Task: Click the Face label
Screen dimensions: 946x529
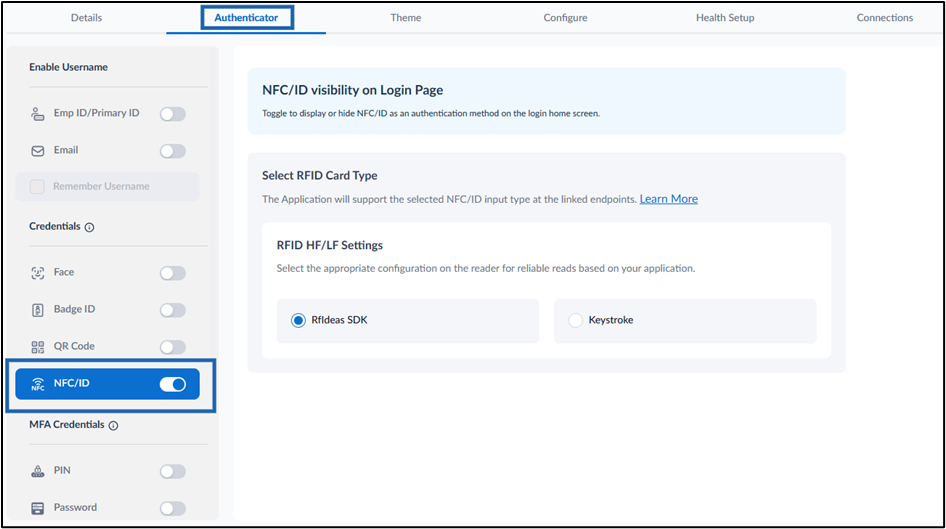Action: point(64,272)
